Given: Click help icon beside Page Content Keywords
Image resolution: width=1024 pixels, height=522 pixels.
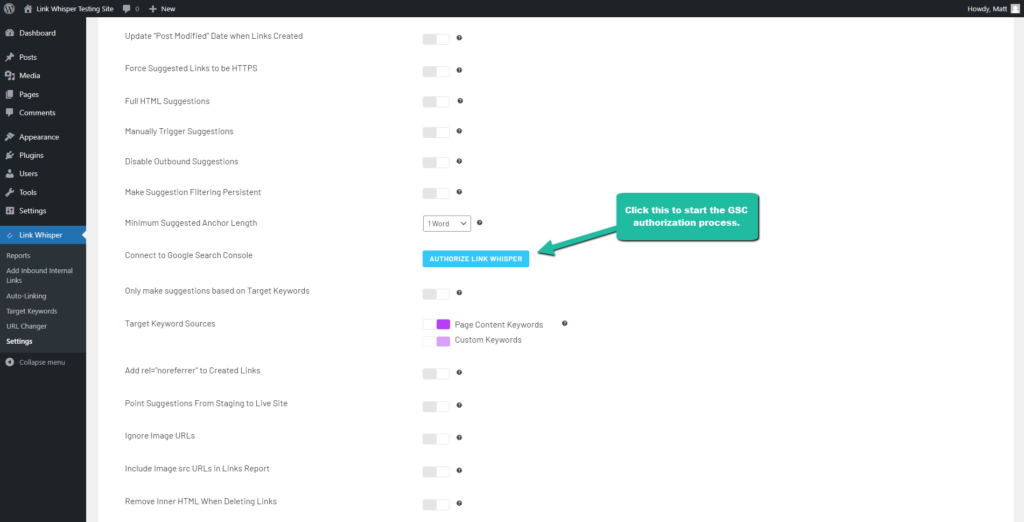Looking at the screenshot, I should coord(564,323).
